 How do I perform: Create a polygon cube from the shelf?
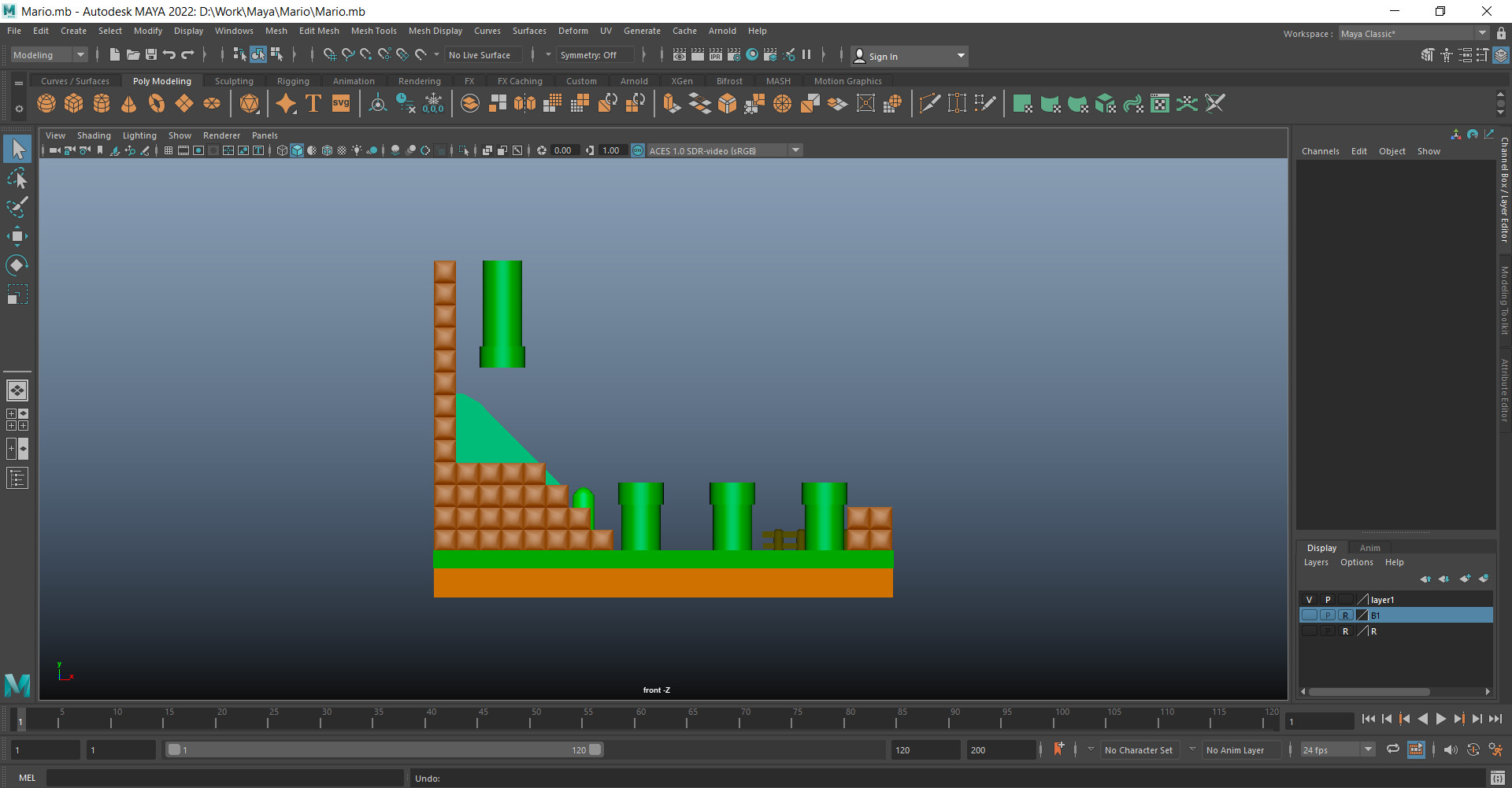click(74, 104)
